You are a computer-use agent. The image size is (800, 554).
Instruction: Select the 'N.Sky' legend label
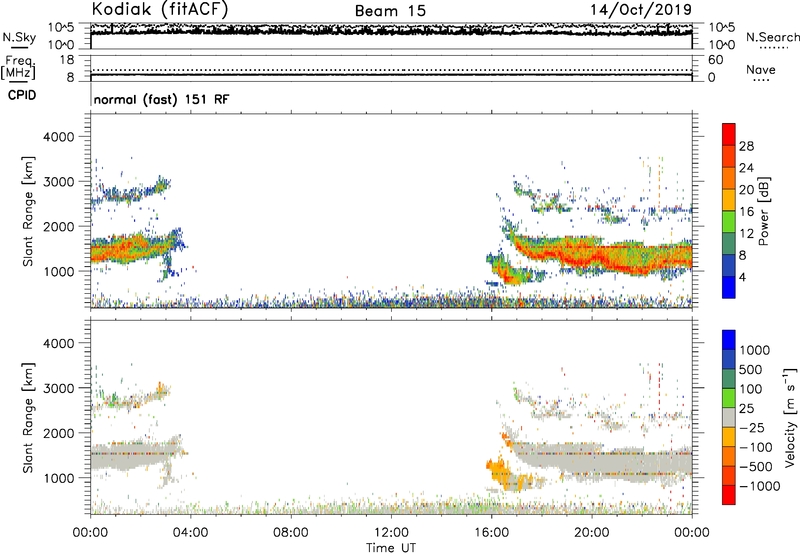(19, 37)
